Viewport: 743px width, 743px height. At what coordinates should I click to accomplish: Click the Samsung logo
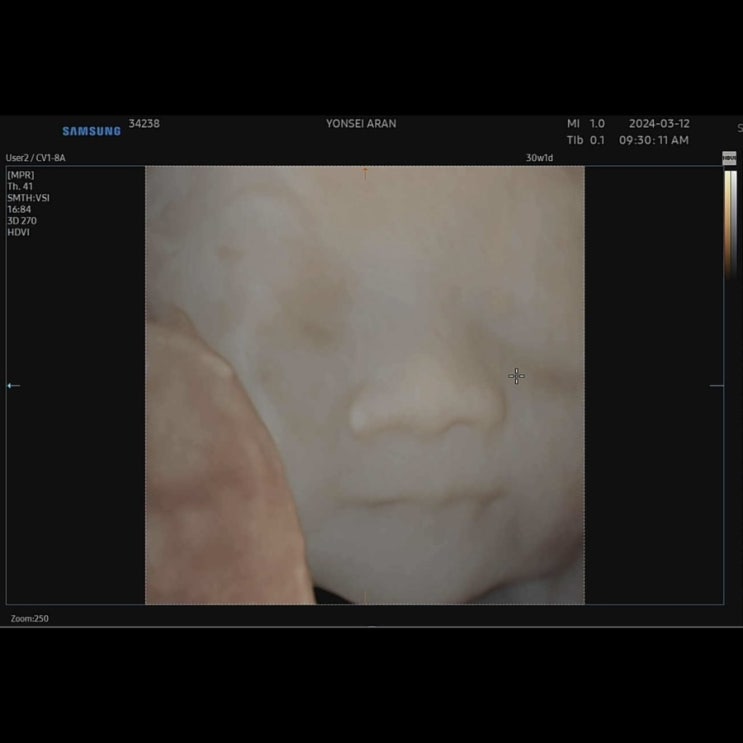click(x=91, y=131)
